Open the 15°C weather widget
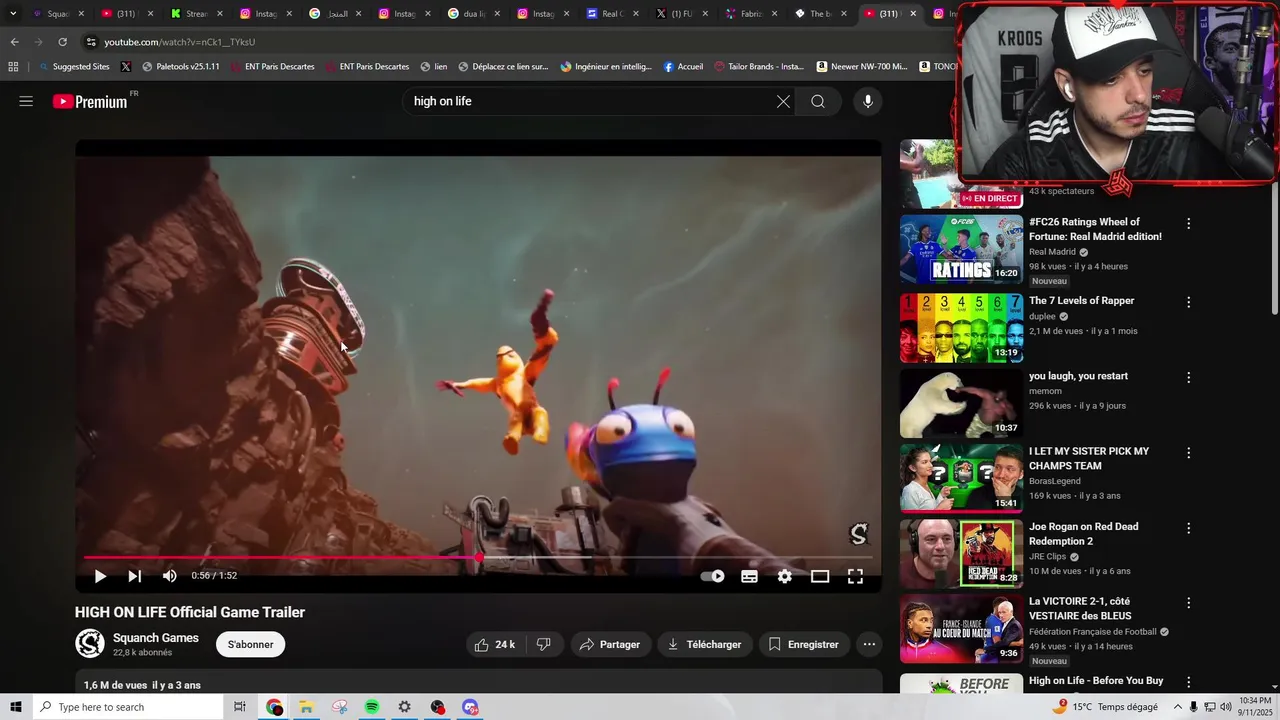Viewport: 1280px width, 720px height. pyautogui.click(x=1105, y=707)
